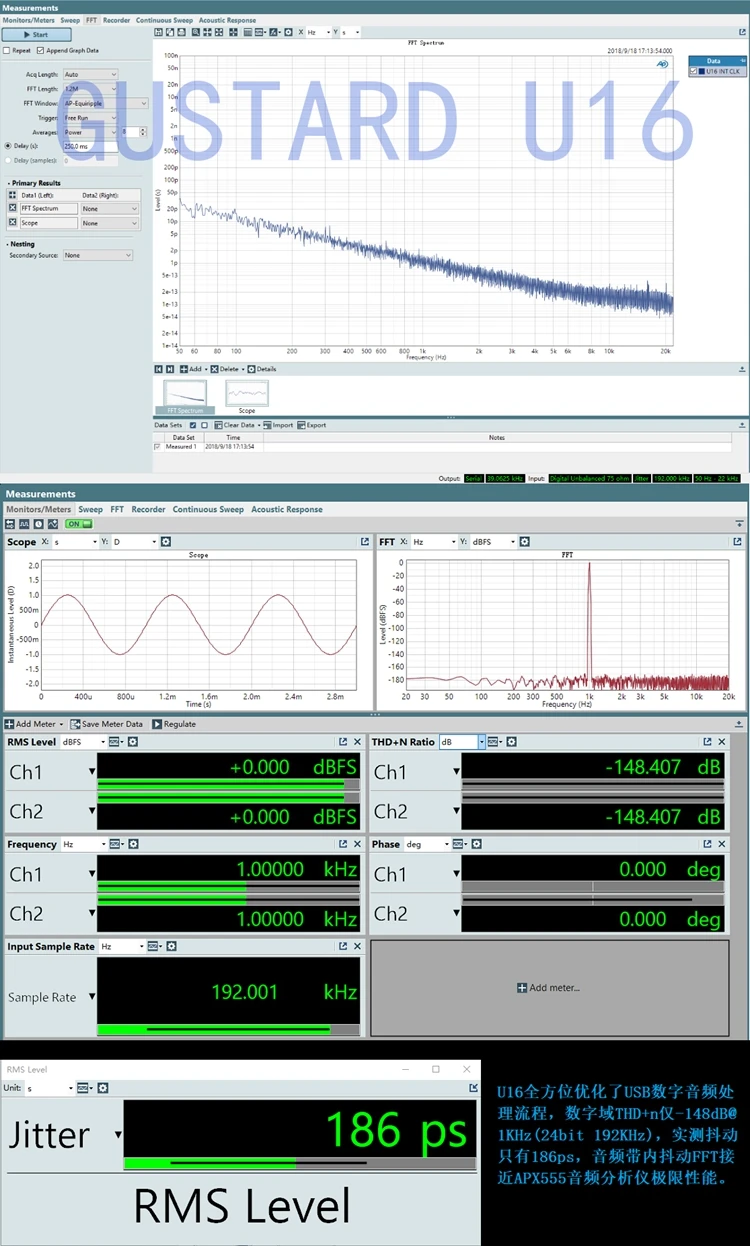
Task: Close the Frequency meter
Action: tap(357, 844)
